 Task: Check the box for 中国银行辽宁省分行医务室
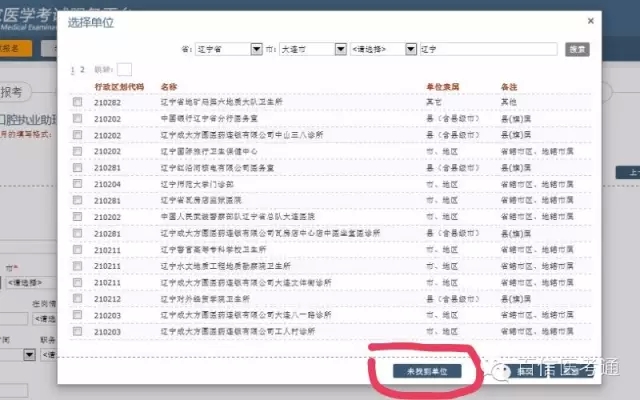tap(78, 118)
